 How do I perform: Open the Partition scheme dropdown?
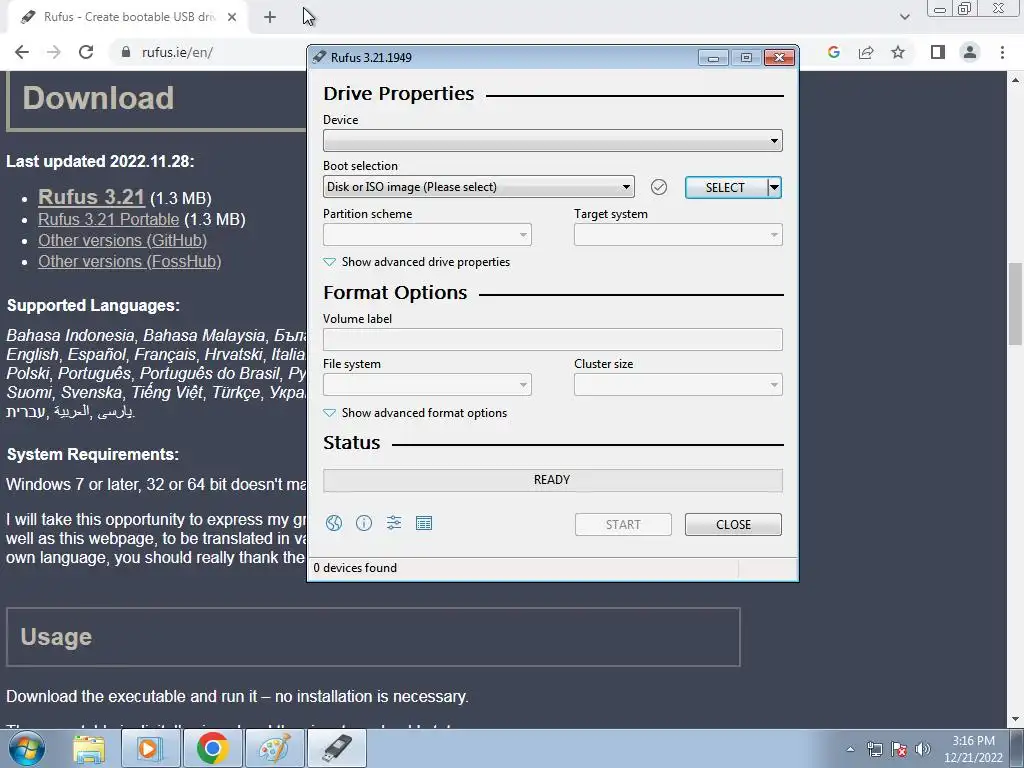click(x=427, y=234)
